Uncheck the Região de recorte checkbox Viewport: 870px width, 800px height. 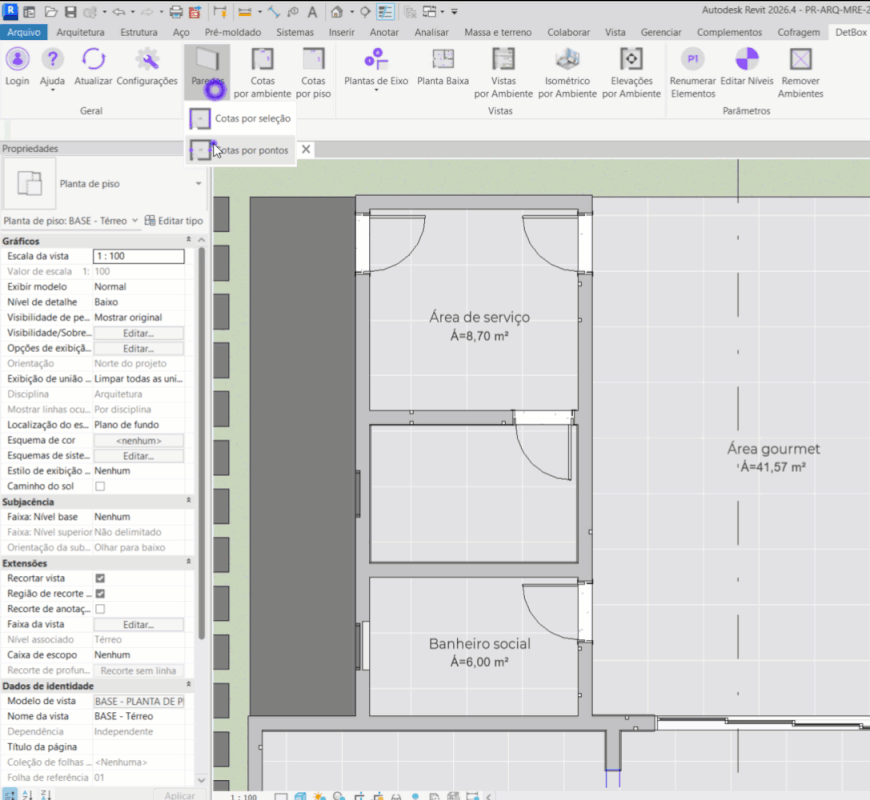(x=100, y=594)
